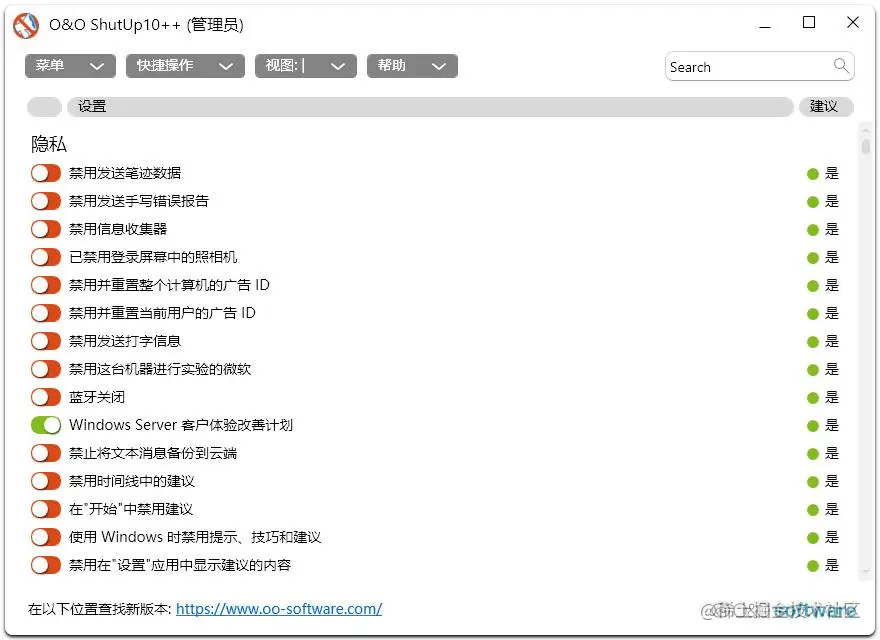
Task: Click green dot for 在"开始"中禁用建议 row
Action: click(x=813, y=510)
